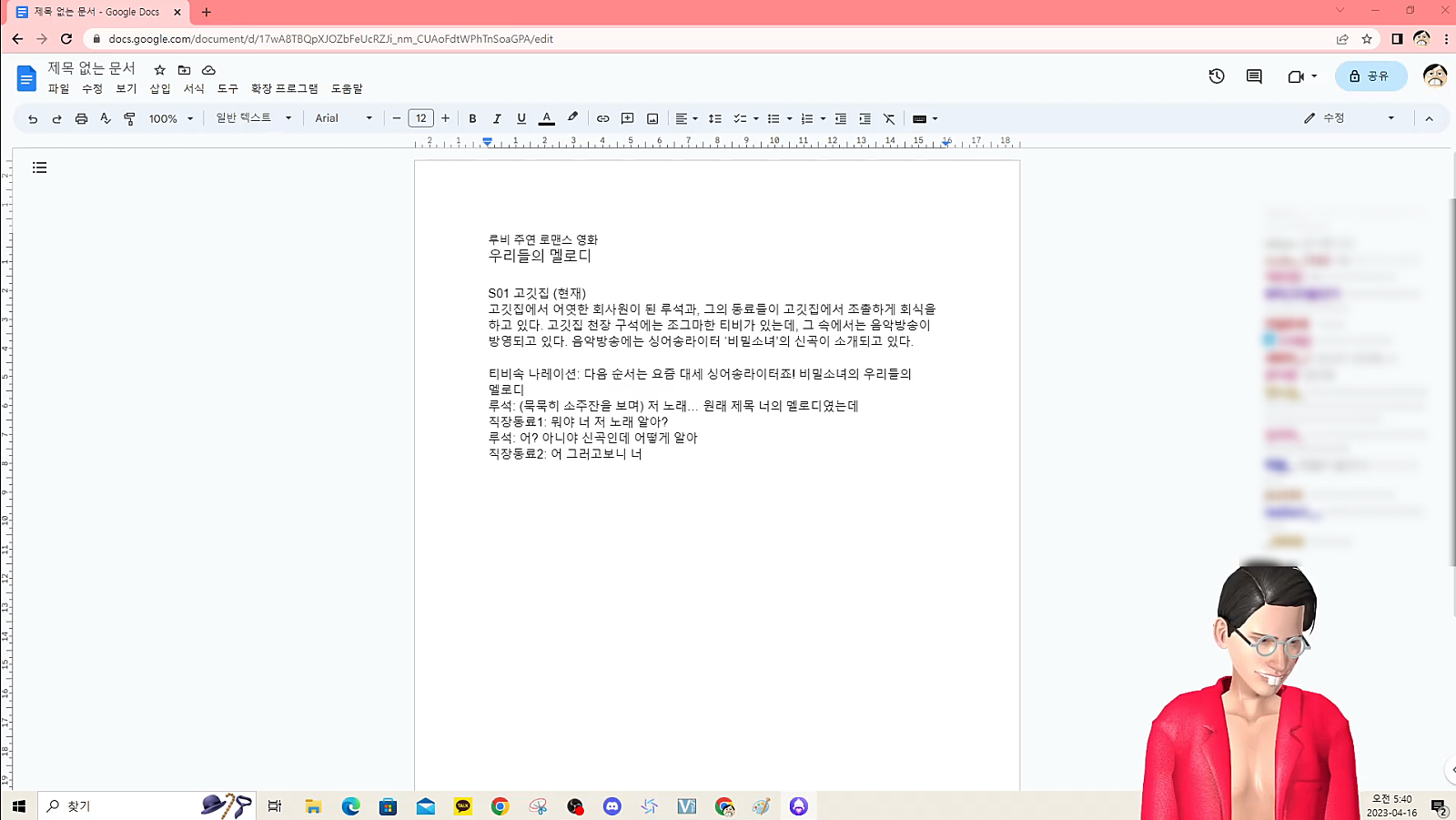The width and height of the screenshot is (1456, 820).
Task: Open the 확장 프로그램 menu
Action: tap(284, 88)
